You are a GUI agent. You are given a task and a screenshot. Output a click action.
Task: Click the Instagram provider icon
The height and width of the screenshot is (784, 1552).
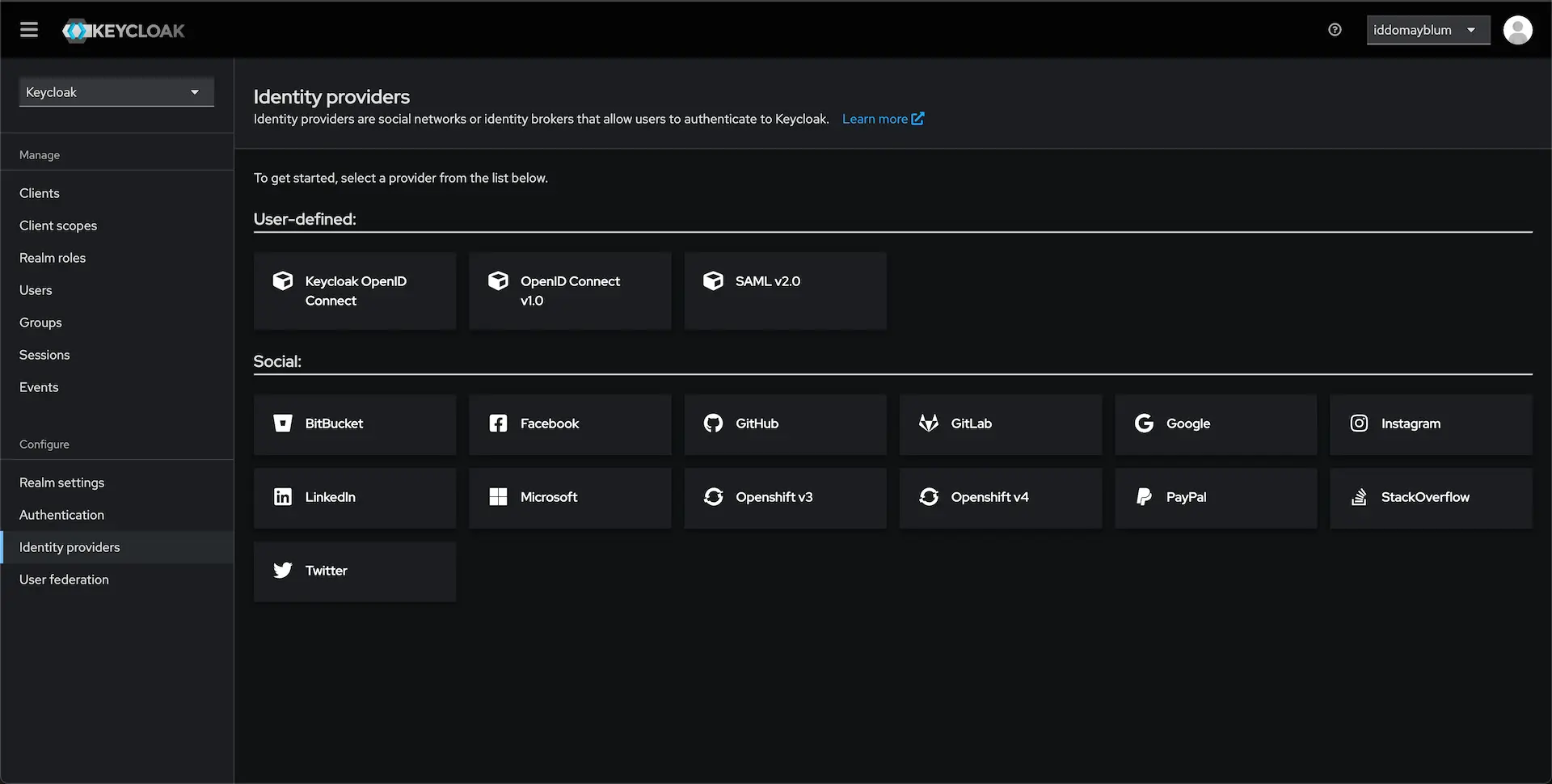[x=1359, y=423]
